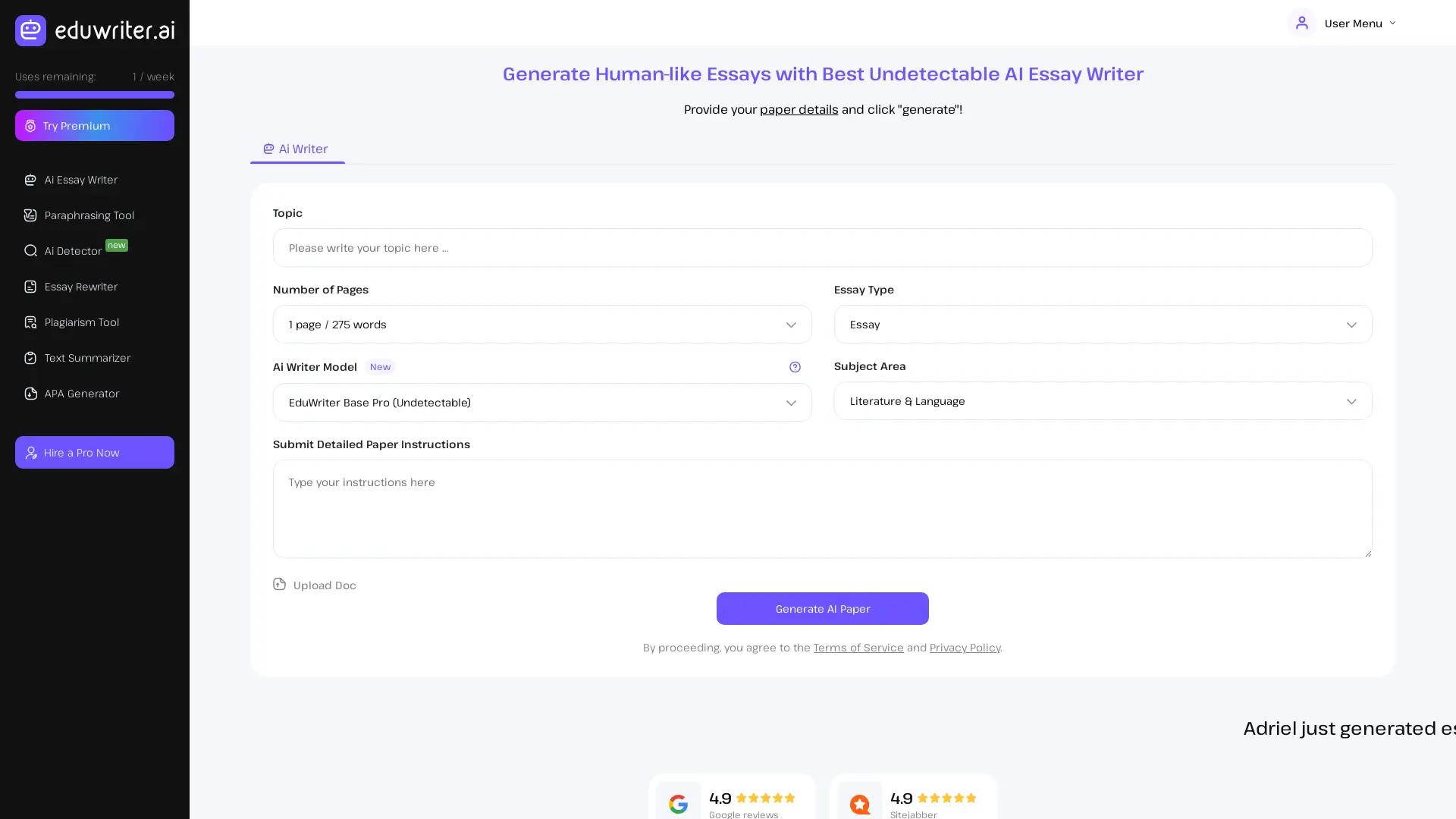This screenshot has width=1456, height=819.
Task: Open the Subject Area dropdown
Action: click(x=1102, y=401)
